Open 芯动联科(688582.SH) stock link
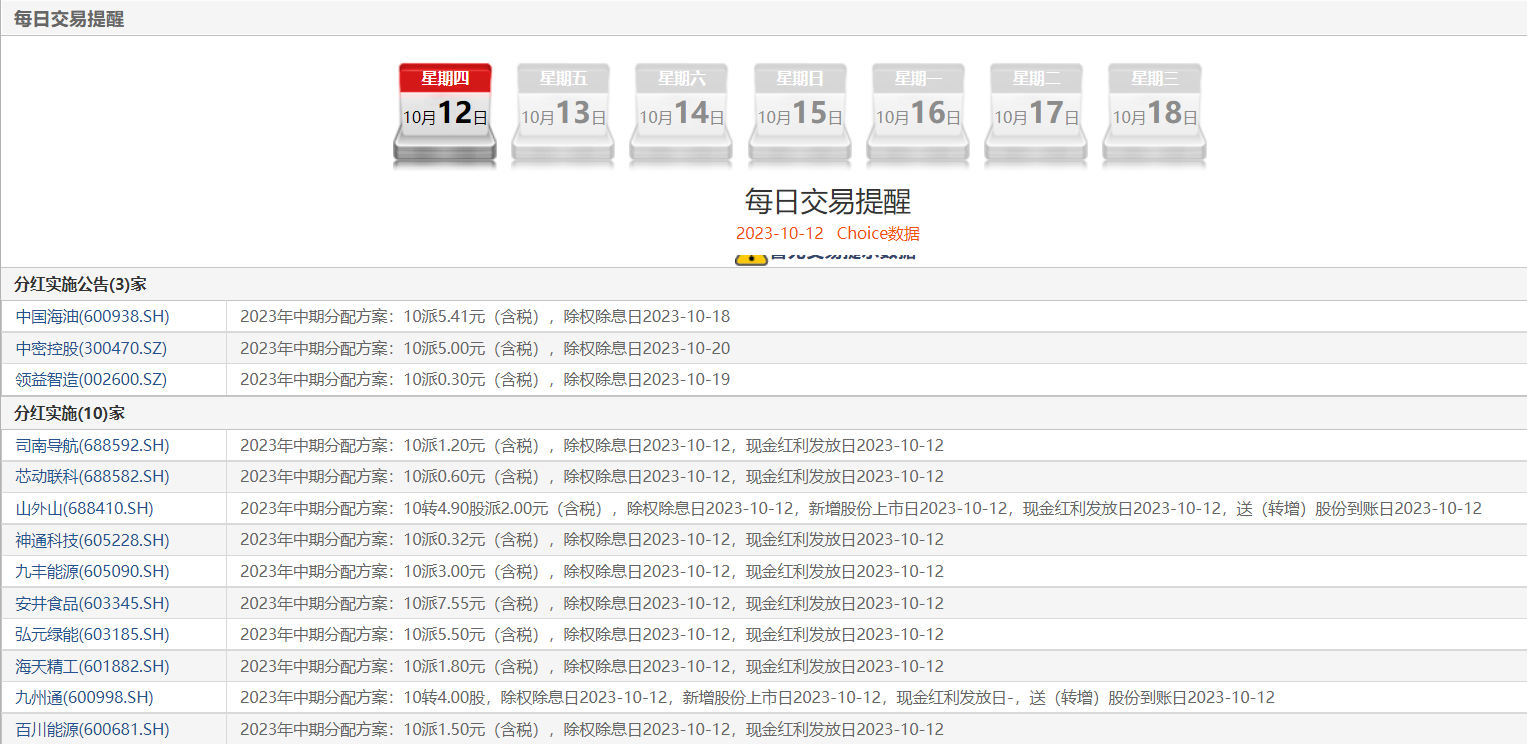Viewport: 1527px width, 744px height. coord(92,477)
